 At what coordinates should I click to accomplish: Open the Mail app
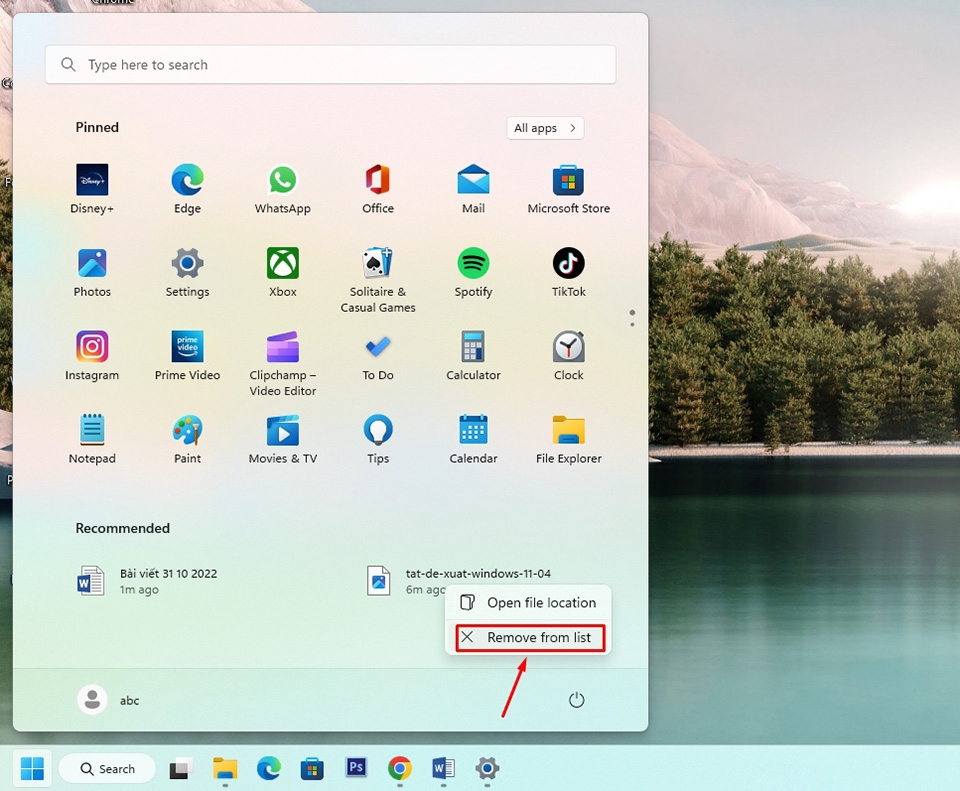[x=473, y=189]
